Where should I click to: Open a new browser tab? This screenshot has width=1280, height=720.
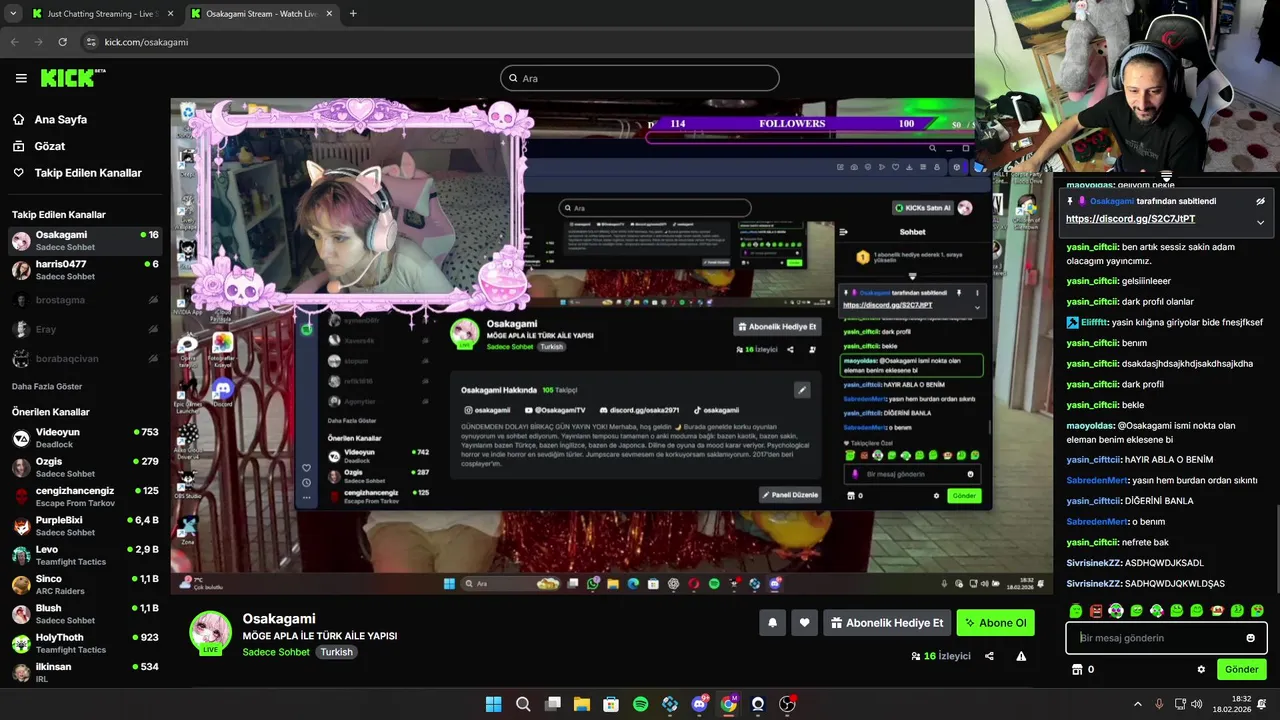click(353, 13)
